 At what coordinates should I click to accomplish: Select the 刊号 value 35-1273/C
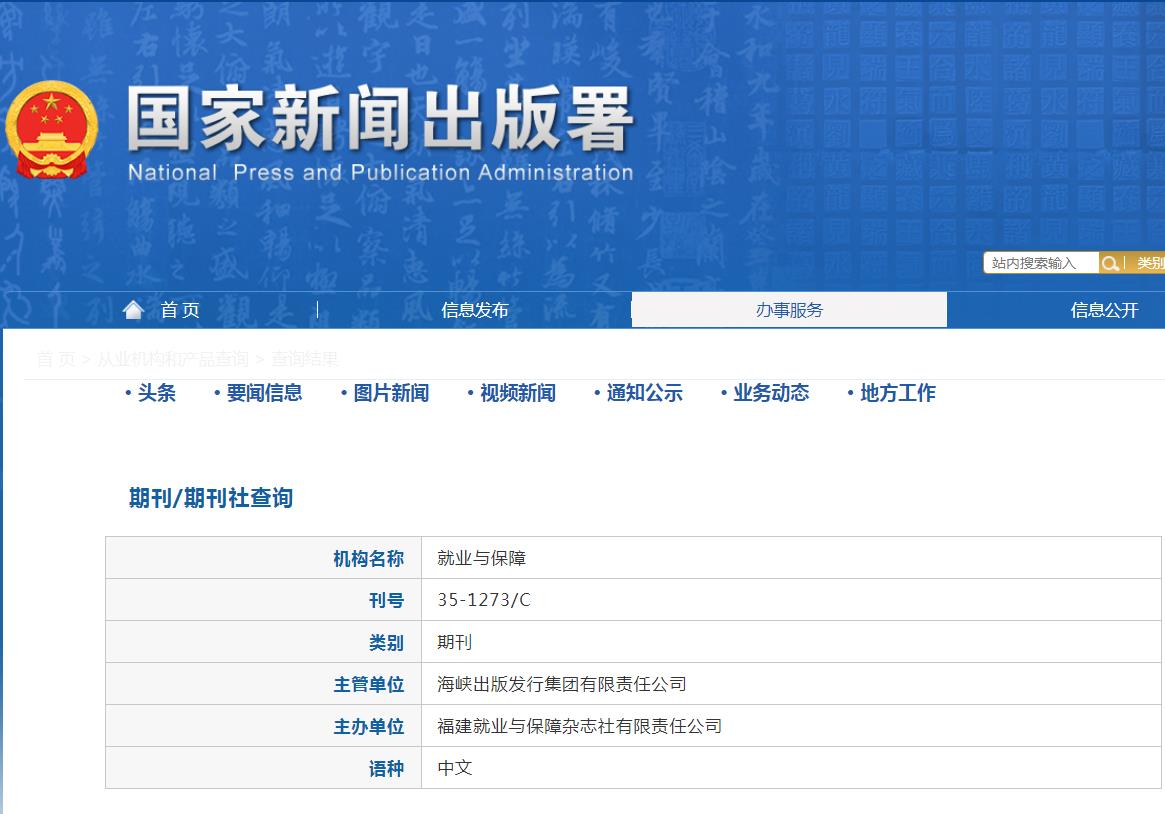[483, 600]
